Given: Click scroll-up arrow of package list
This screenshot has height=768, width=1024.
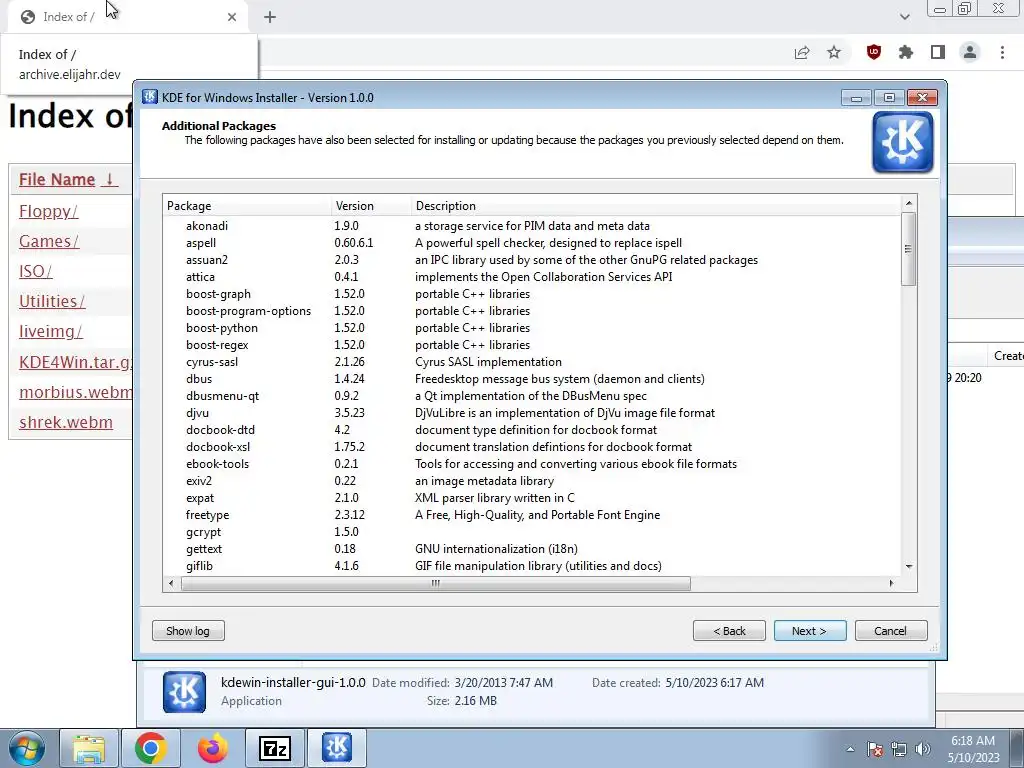Looking at the screenshot, I should (908, 204).
